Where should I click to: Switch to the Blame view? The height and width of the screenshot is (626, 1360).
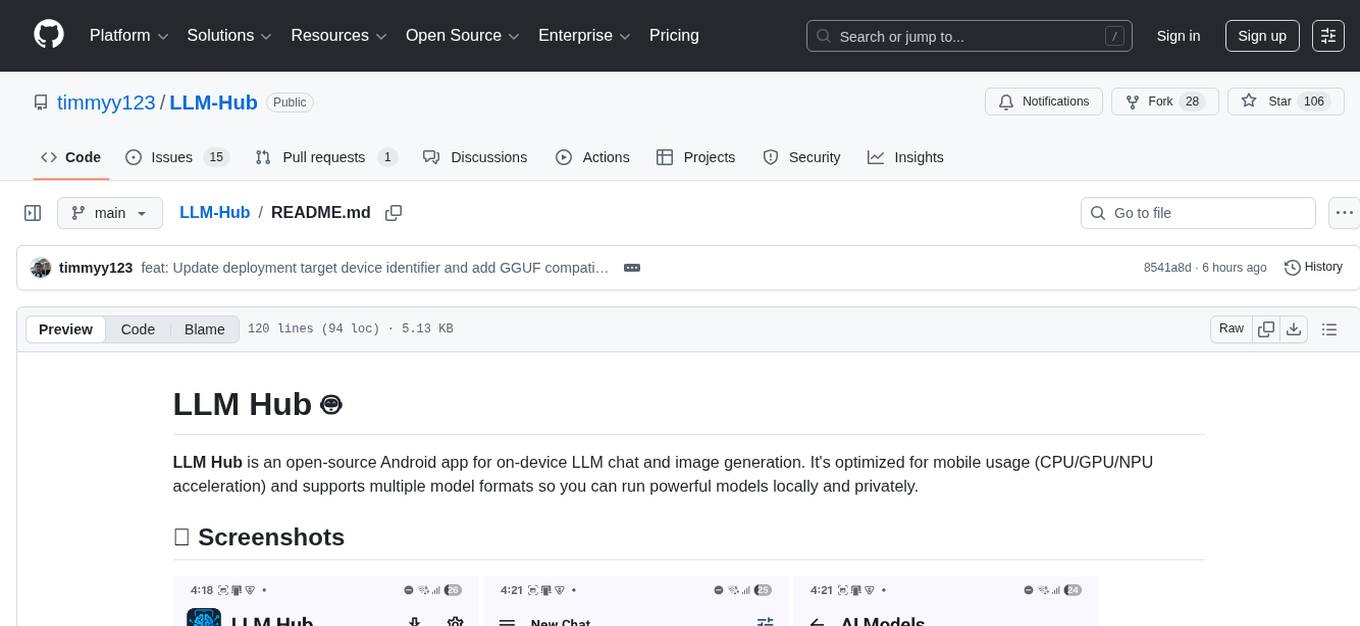[x=204, y=329]
